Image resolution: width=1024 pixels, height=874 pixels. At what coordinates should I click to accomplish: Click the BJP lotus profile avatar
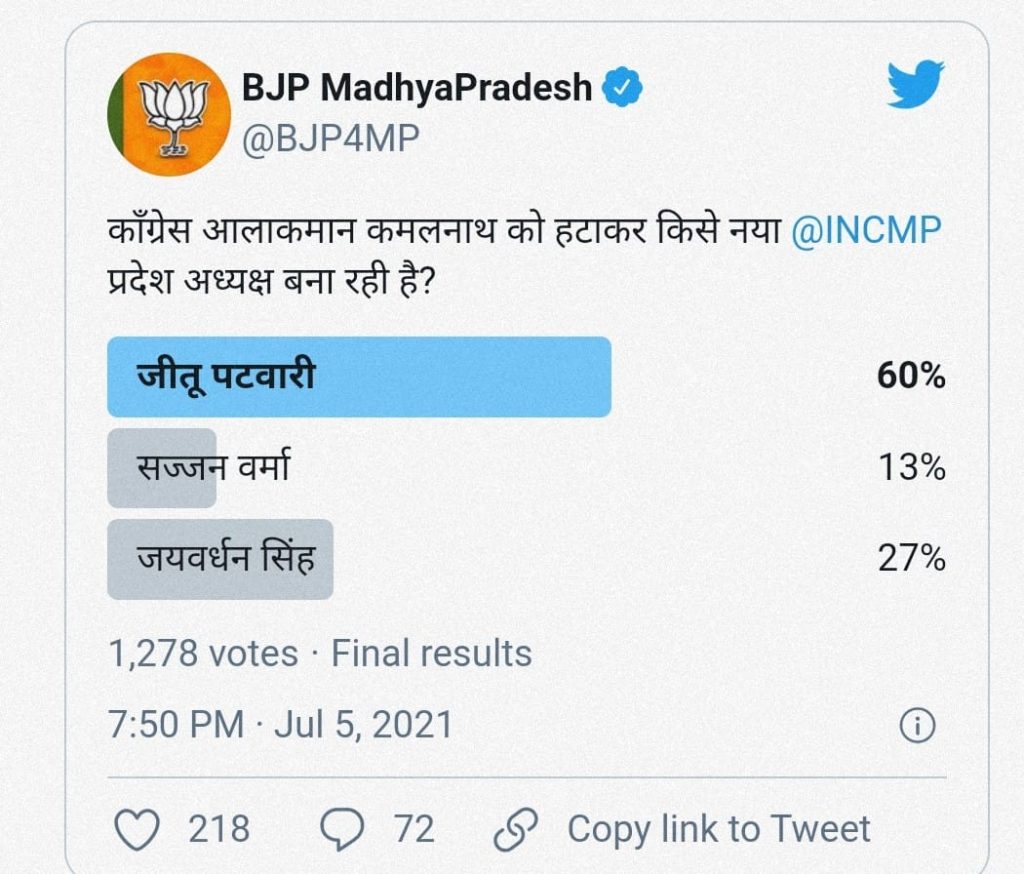pyautogui.click(x=169, y=115)
